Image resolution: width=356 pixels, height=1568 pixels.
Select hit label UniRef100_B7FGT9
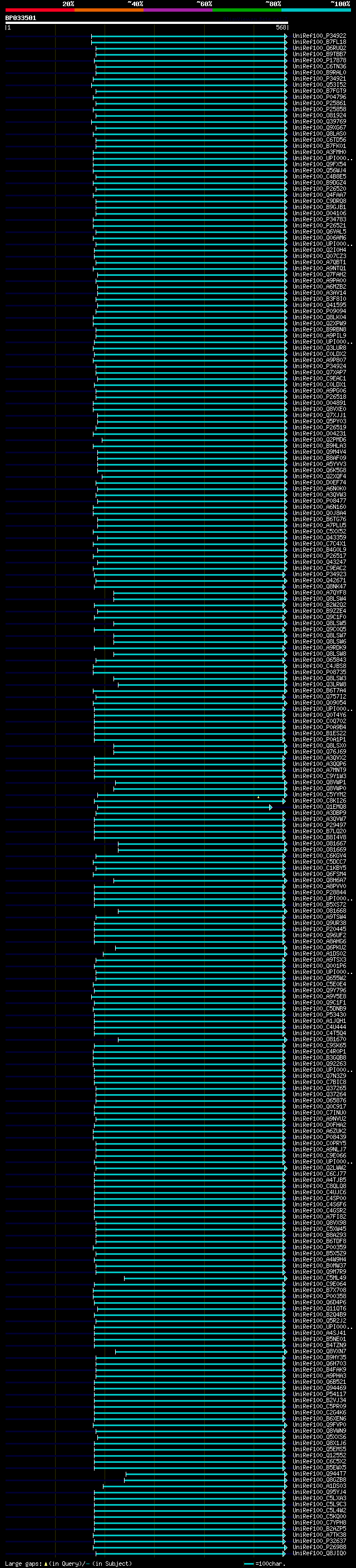[319, 91]
